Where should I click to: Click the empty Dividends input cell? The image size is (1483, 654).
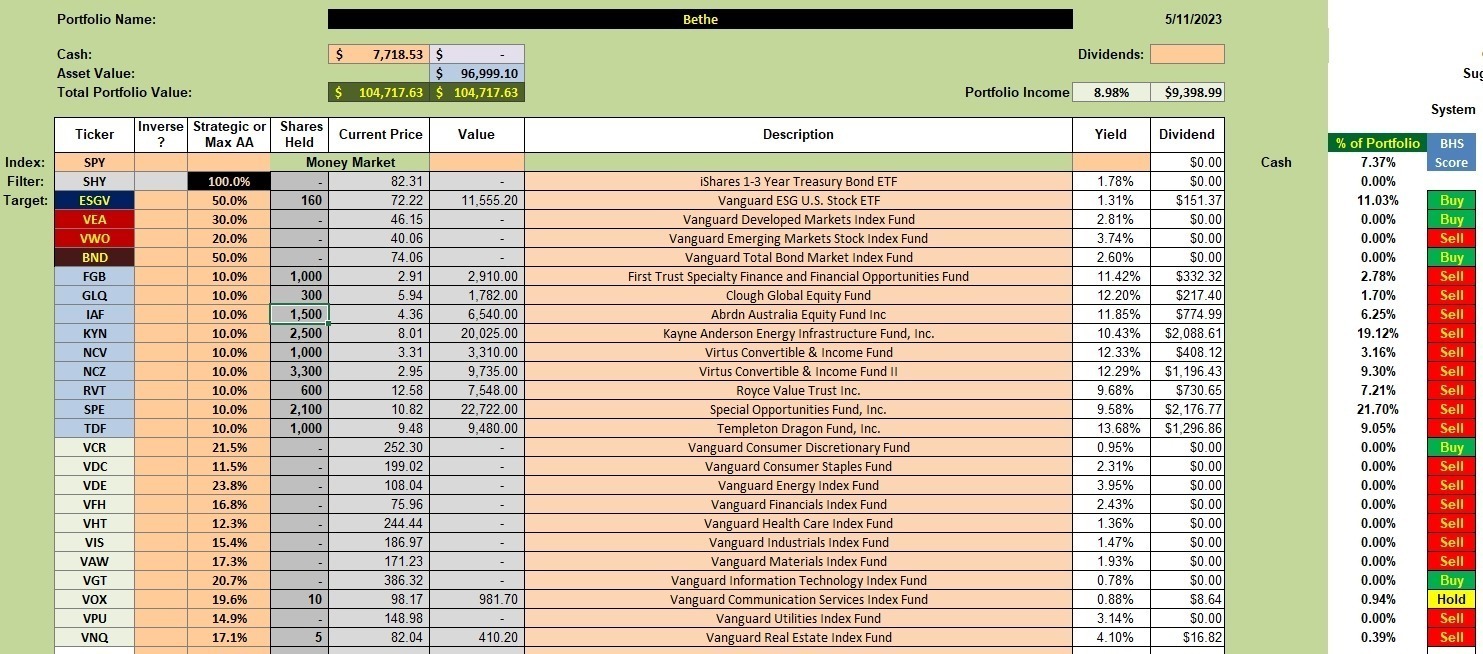pos(1187,55)
